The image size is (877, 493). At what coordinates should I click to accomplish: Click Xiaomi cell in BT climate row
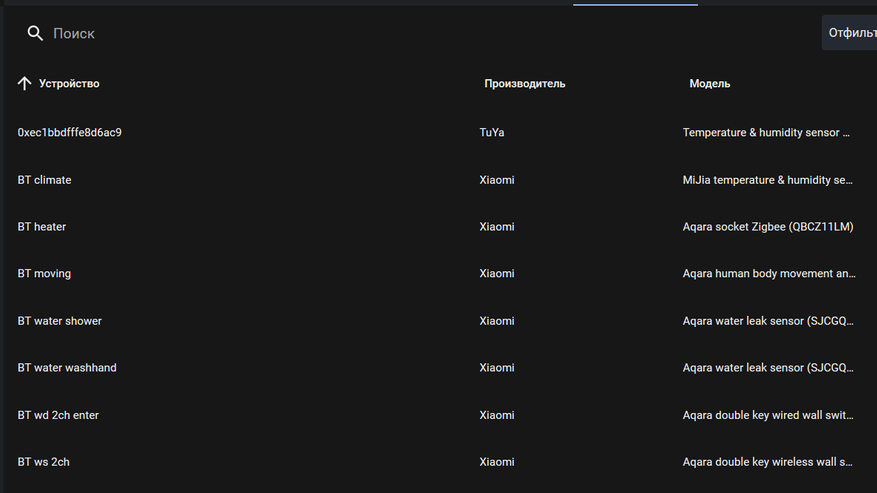(x=497, y=180)
